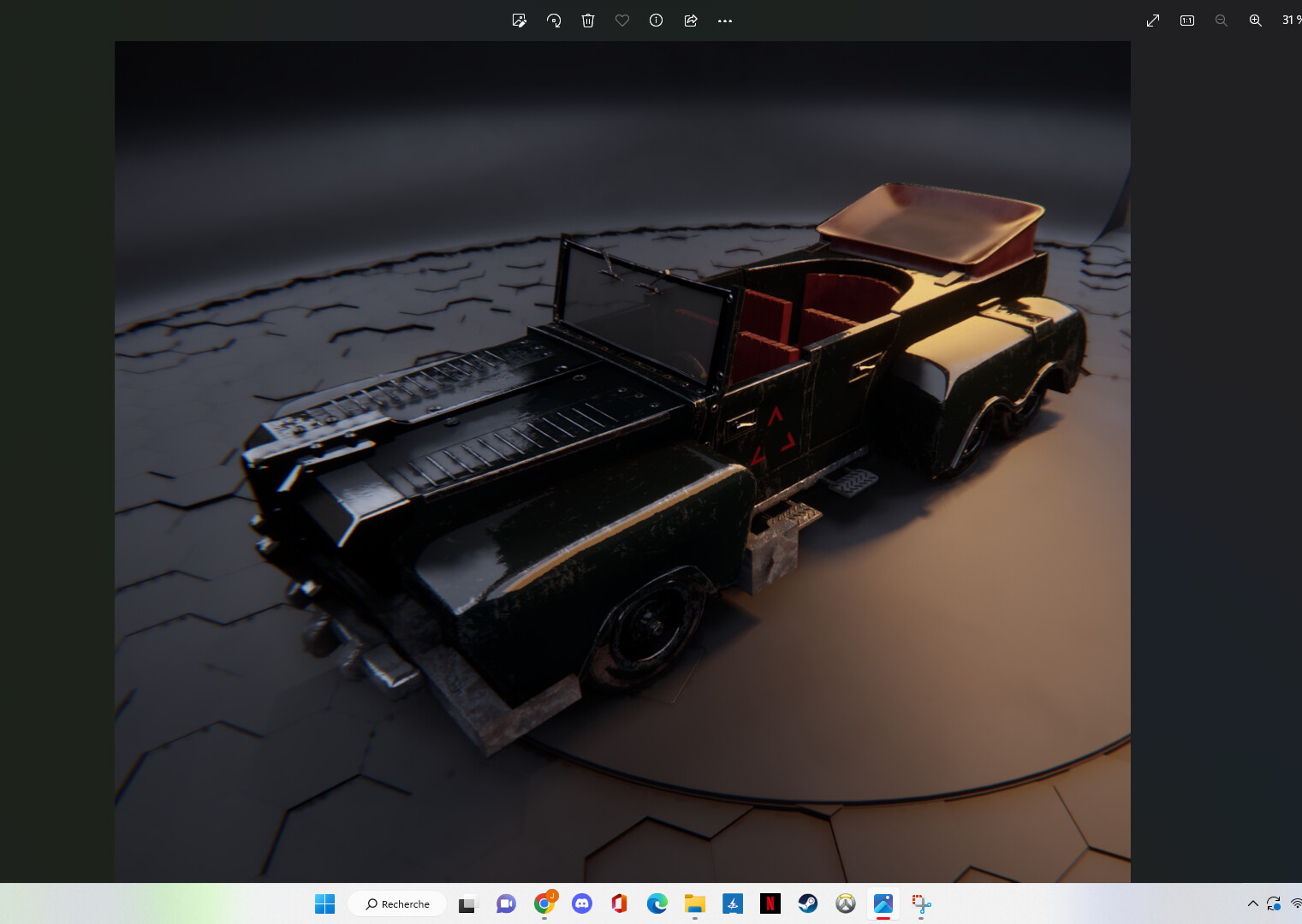The image size is (1302, 924).
Task: View the image at actual 1:1 size
Action: (1187, 20)
